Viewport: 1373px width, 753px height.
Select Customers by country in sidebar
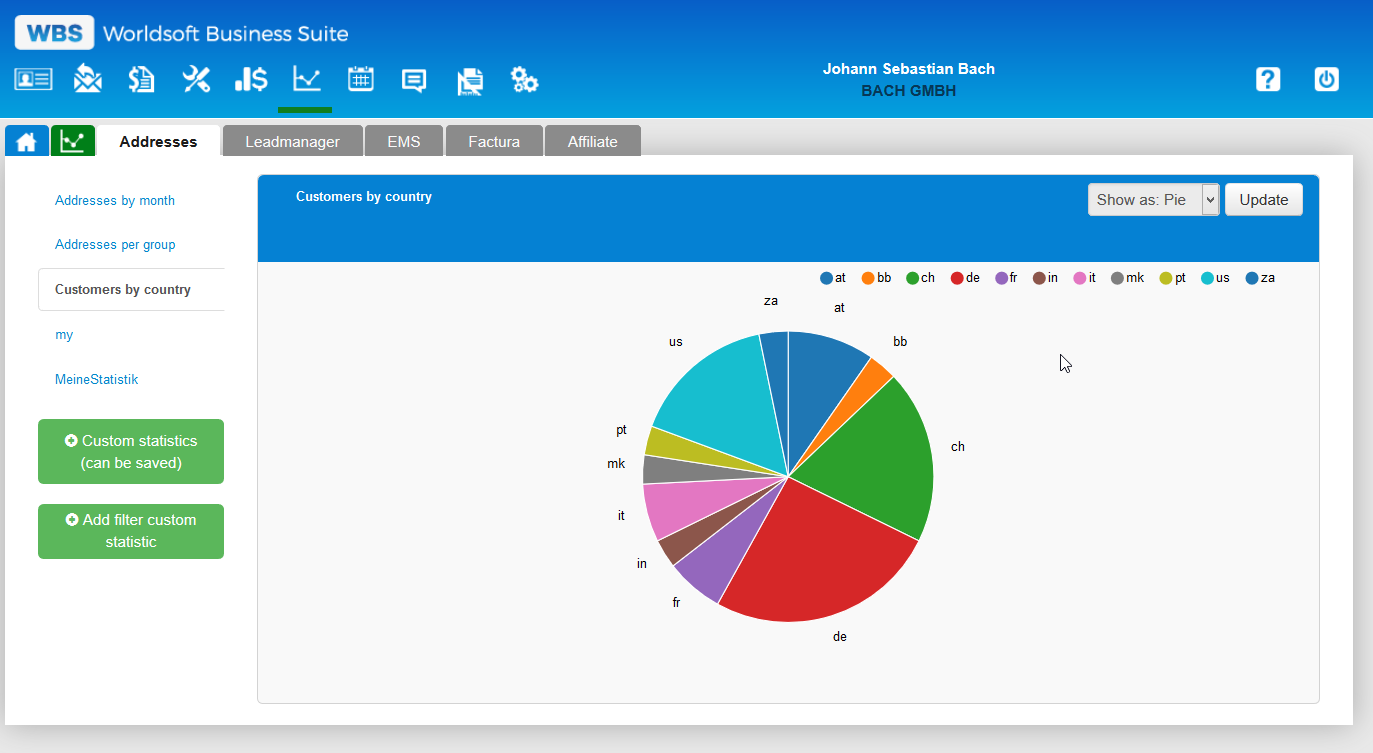tap(131, 289)
